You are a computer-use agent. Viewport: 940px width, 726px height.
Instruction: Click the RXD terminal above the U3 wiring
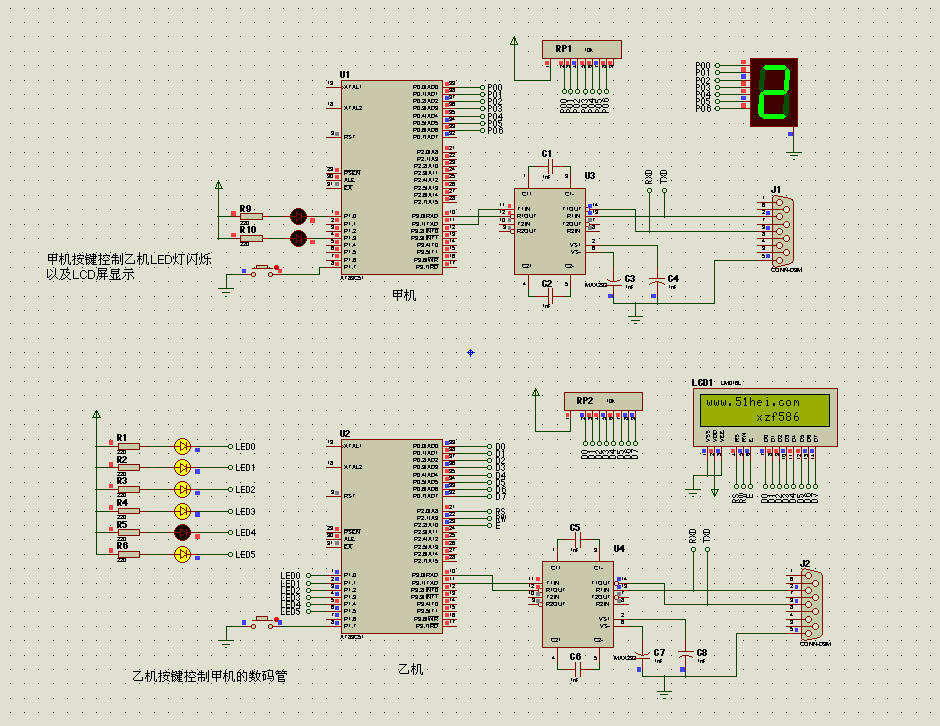click(649, 178)
